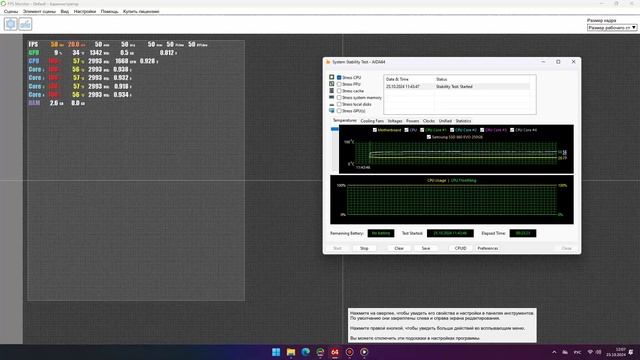This screenshot has height=360, width=640.
Task: Open the Помощь menu
Action: pos(109,11)
